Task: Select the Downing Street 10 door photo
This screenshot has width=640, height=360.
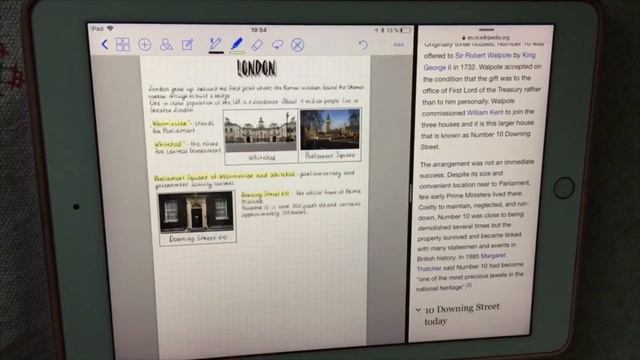Action: [x=196, y=212]
